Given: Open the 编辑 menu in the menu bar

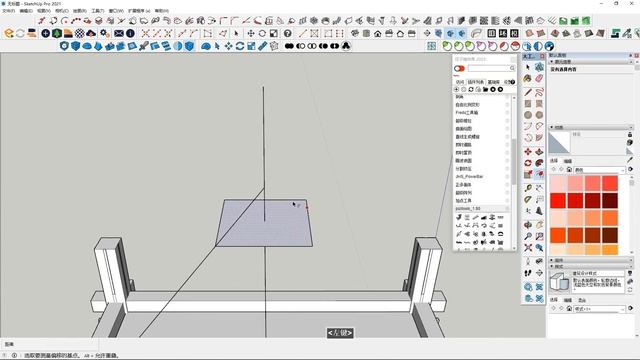Looking at the screenshot, I should (x=26, y=11).
